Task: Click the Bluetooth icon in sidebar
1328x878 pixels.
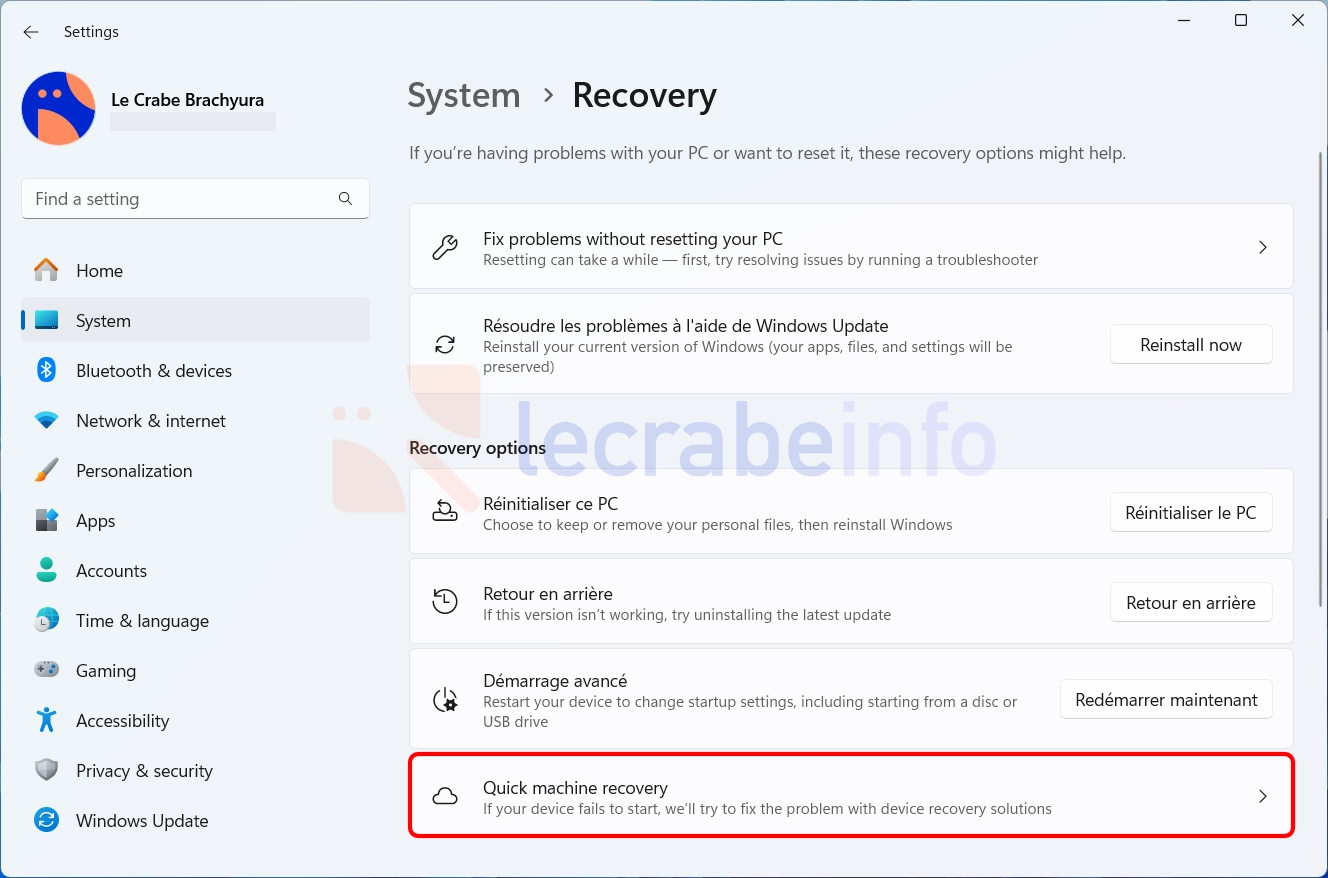Action: point(46,370)
